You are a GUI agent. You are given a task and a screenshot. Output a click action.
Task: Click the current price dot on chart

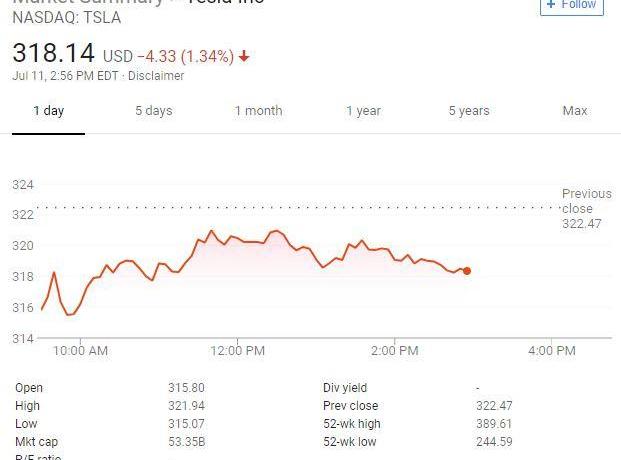(467, 271)
